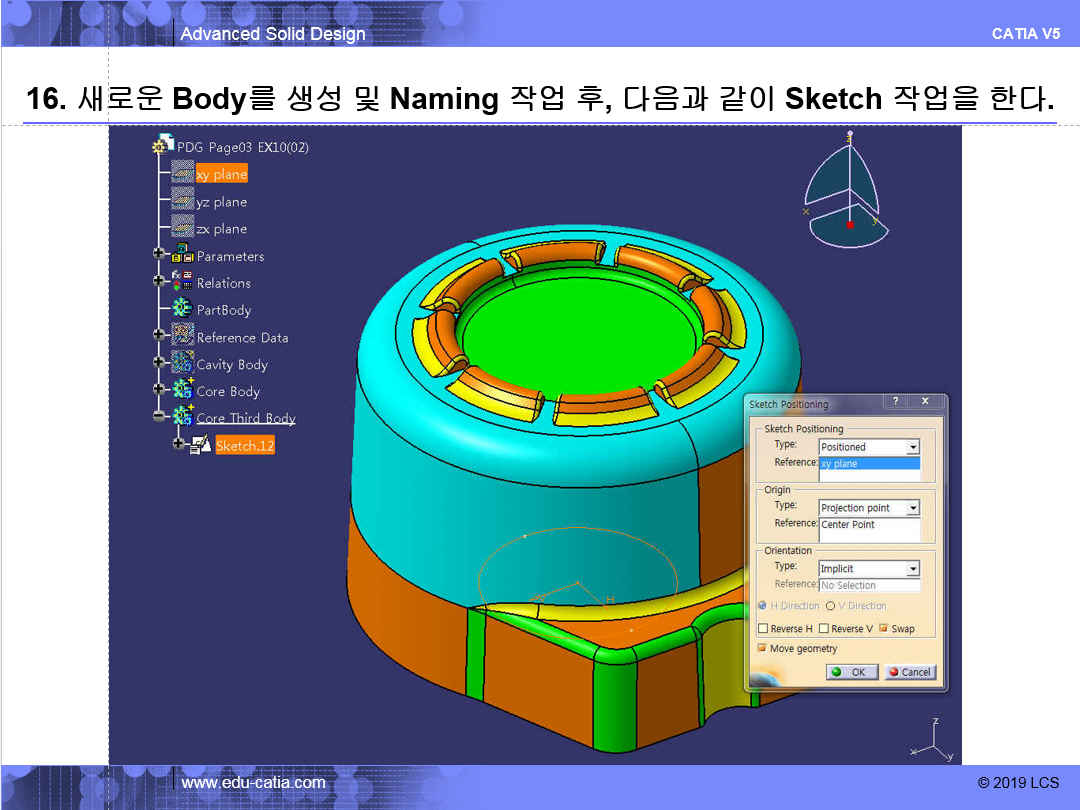This screenshot has width=1080, height=810.
Task: Click the Cavity Body icon
Action: tap(182, 363)
